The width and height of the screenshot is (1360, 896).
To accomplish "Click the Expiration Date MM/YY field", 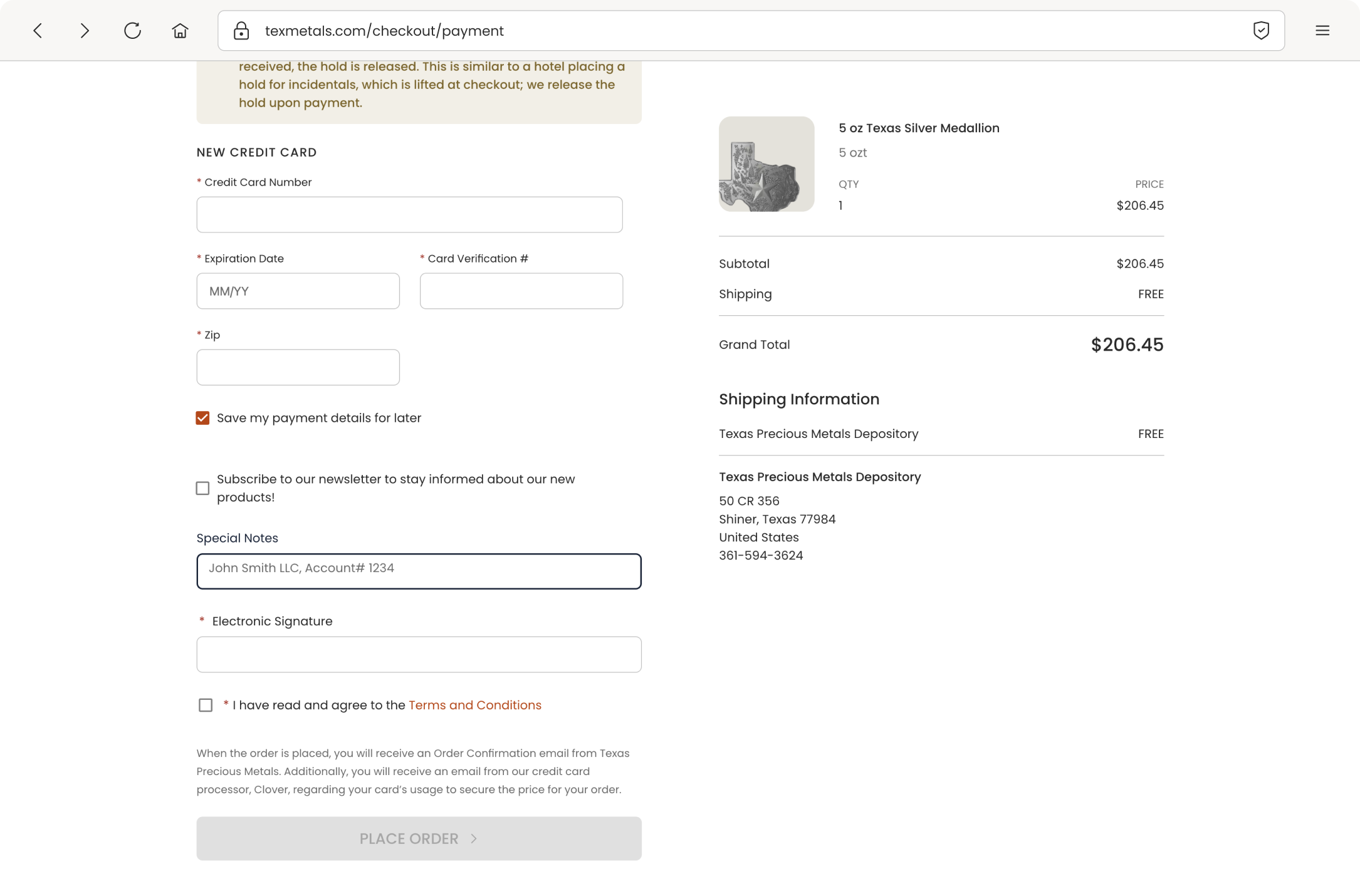I will [x=298, y=291].
